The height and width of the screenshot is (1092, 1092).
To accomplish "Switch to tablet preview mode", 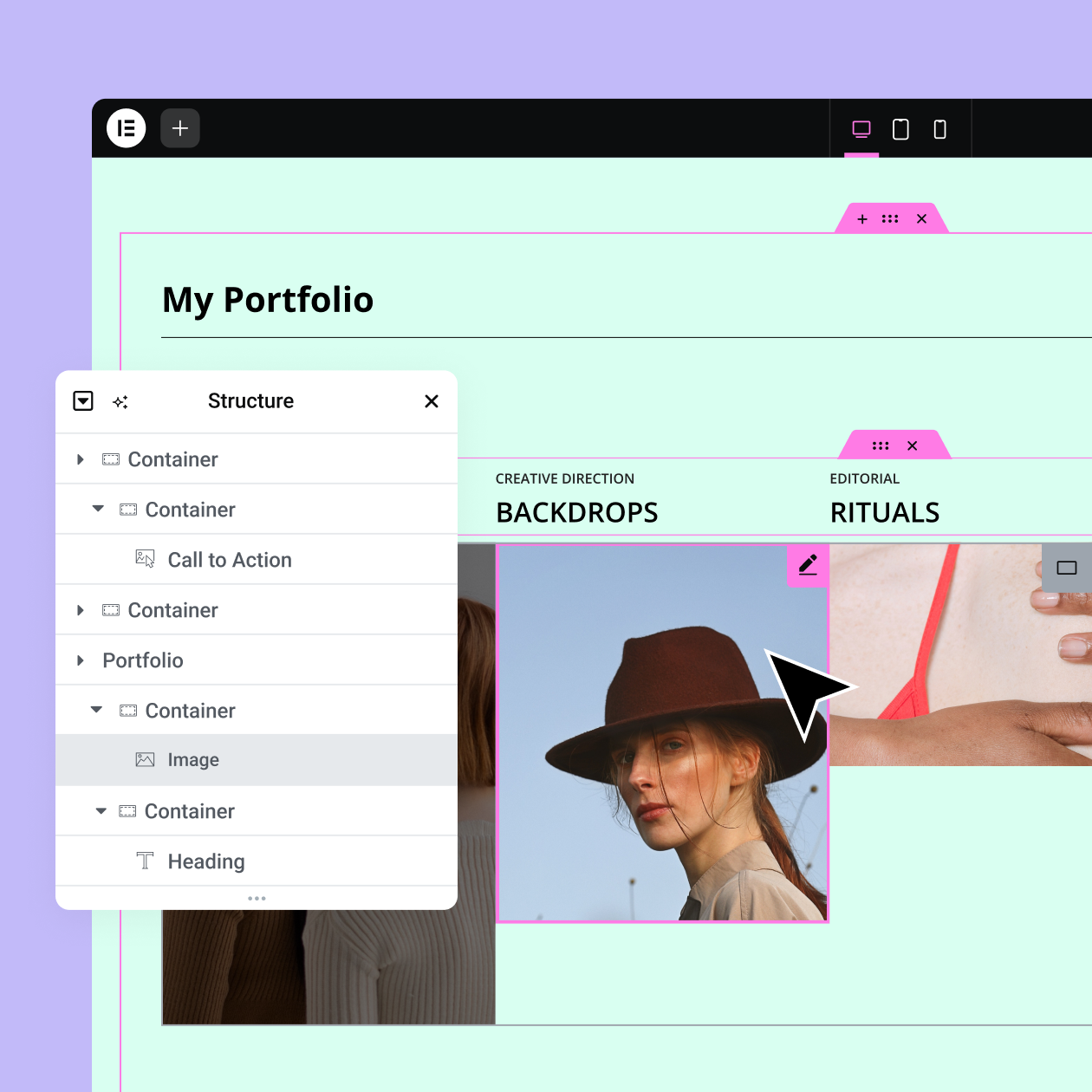I will pyautogui.click(x=900, y=129).
